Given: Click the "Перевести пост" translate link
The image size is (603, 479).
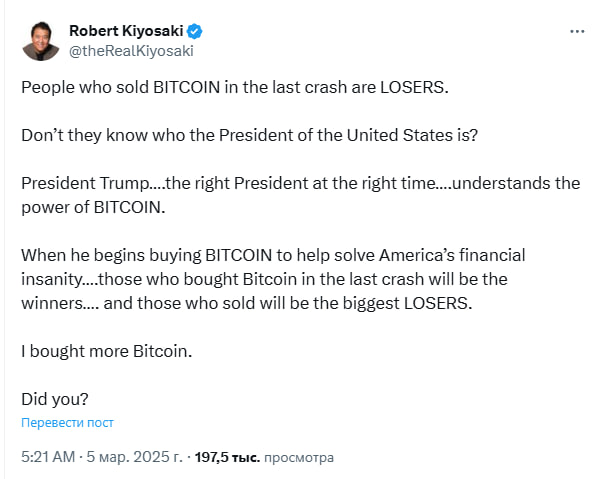Looking at the screenshot, I should [x=68, y=423].
